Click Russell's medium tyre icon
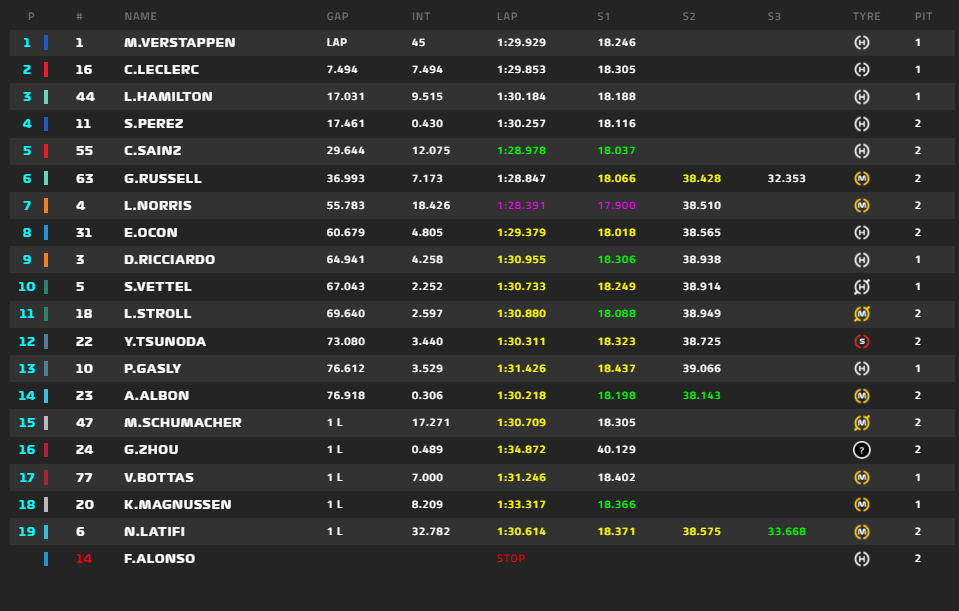Image resolution: width=959 pixels, height=611 pixels. point(861,179)
